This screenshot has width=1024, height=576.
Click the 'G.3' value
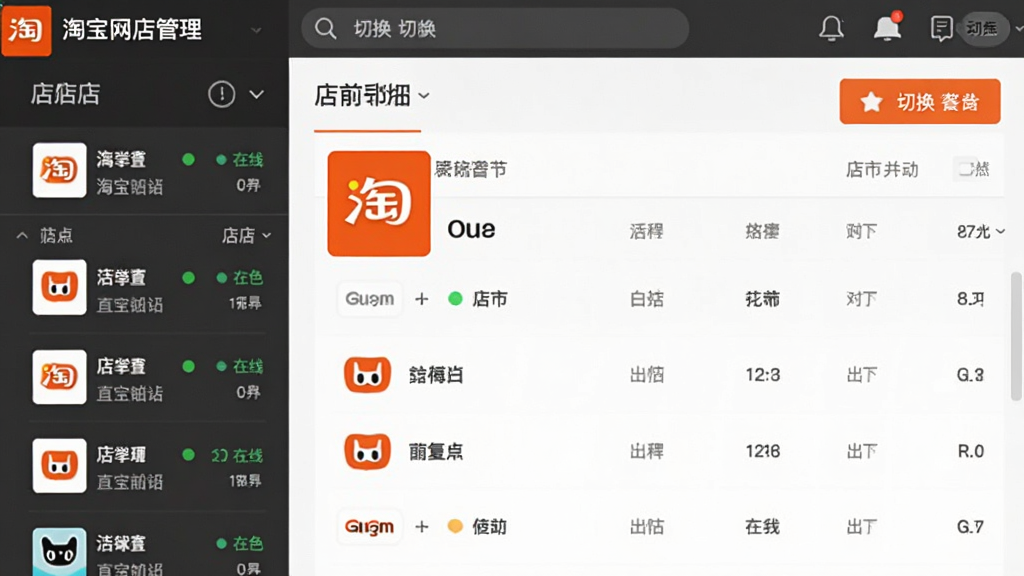pos(970,375)
